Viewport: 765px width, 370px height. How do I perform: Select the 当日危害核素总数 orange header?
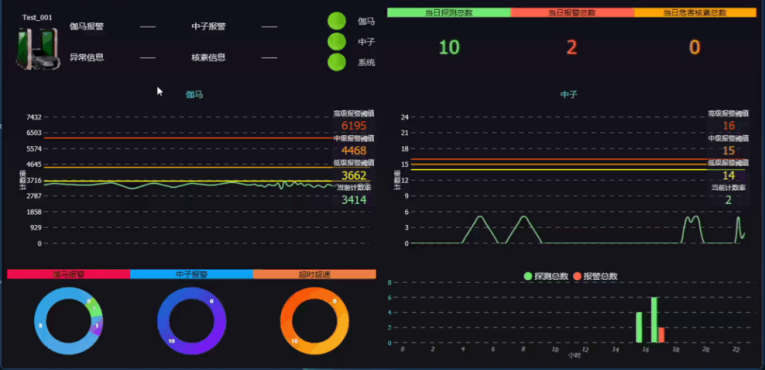pos(695,13)
